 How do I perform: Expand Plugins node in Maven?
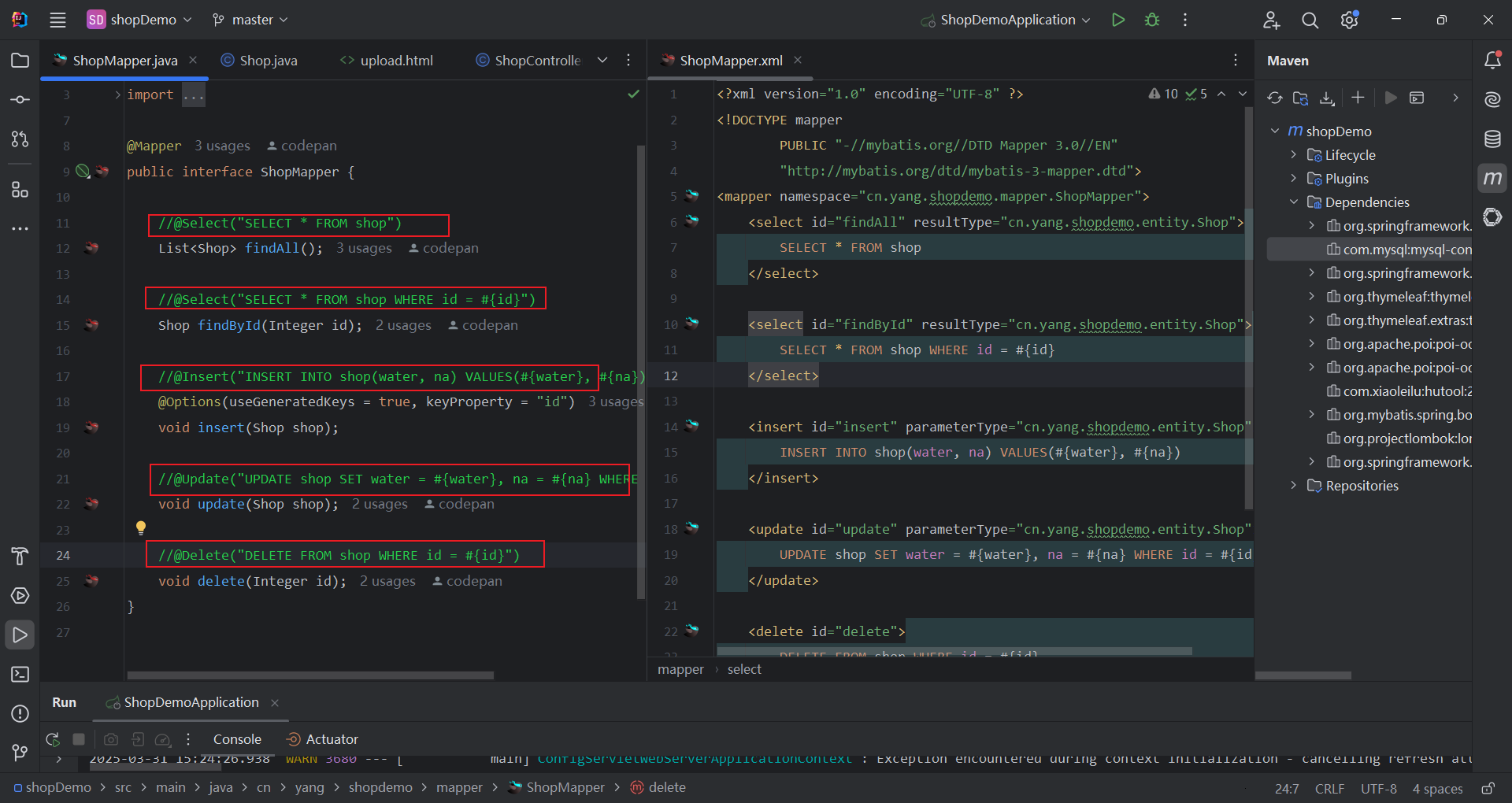point(1294,179)
